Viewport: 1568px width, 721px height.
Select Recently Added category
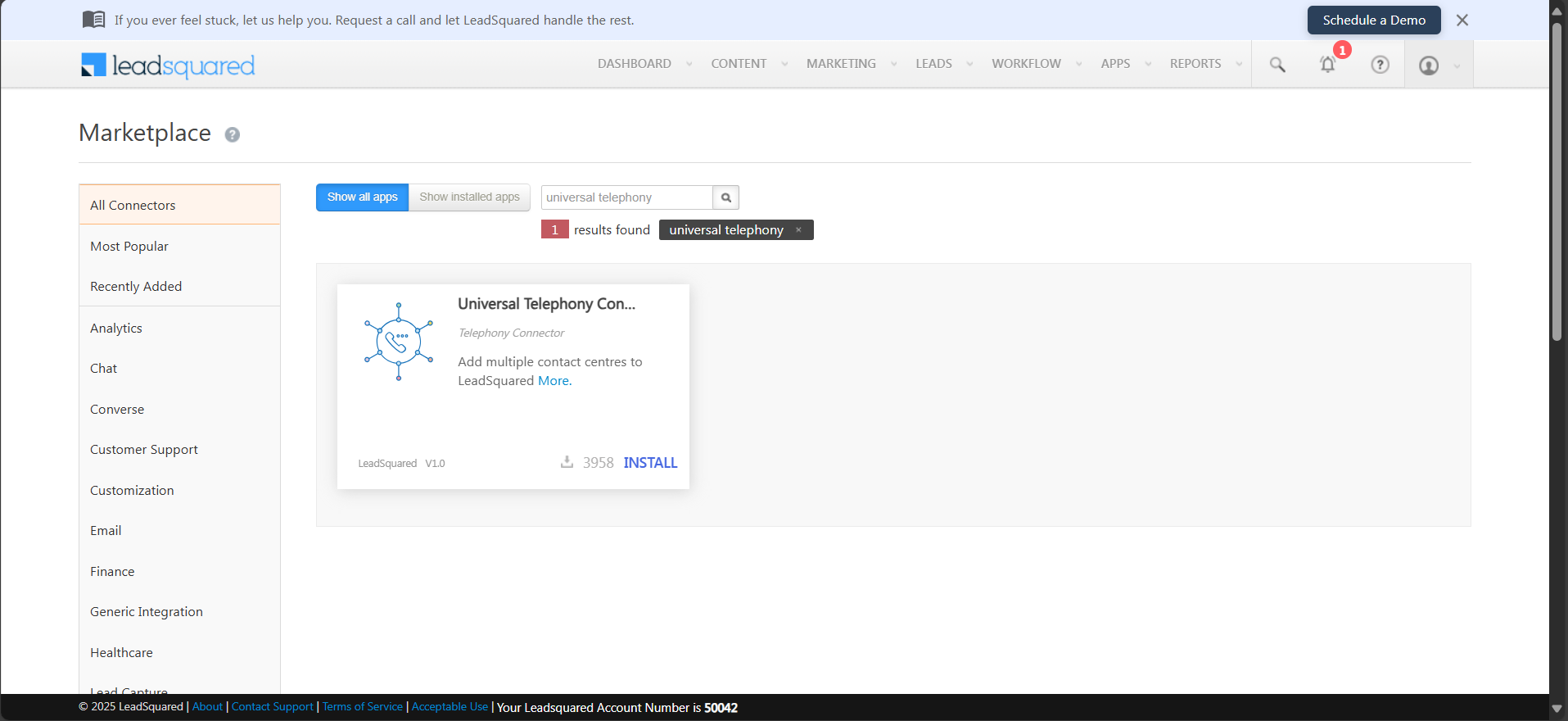(x=179, y=287)
